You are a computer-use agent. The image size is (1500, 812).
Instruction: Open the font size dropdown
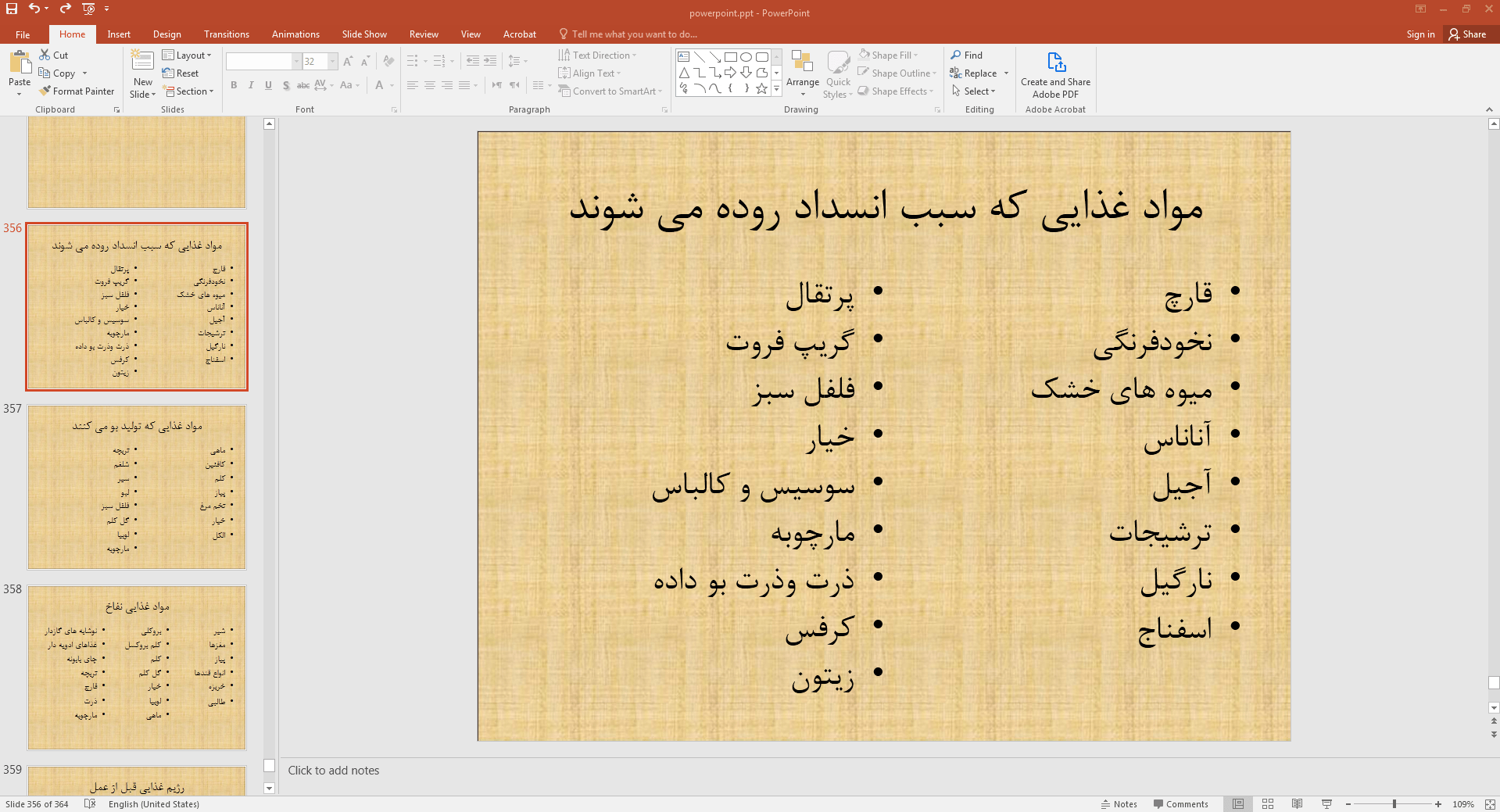click(333, 61)
